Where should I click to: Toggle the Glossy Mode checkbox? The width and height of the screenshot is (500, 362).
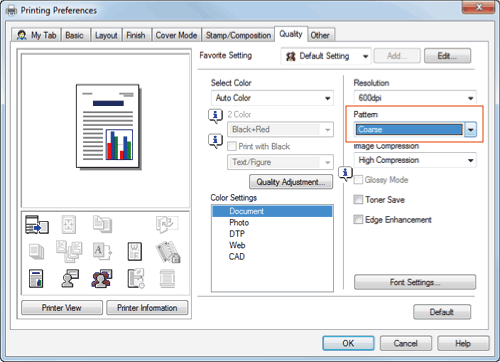tap(358, 180)
